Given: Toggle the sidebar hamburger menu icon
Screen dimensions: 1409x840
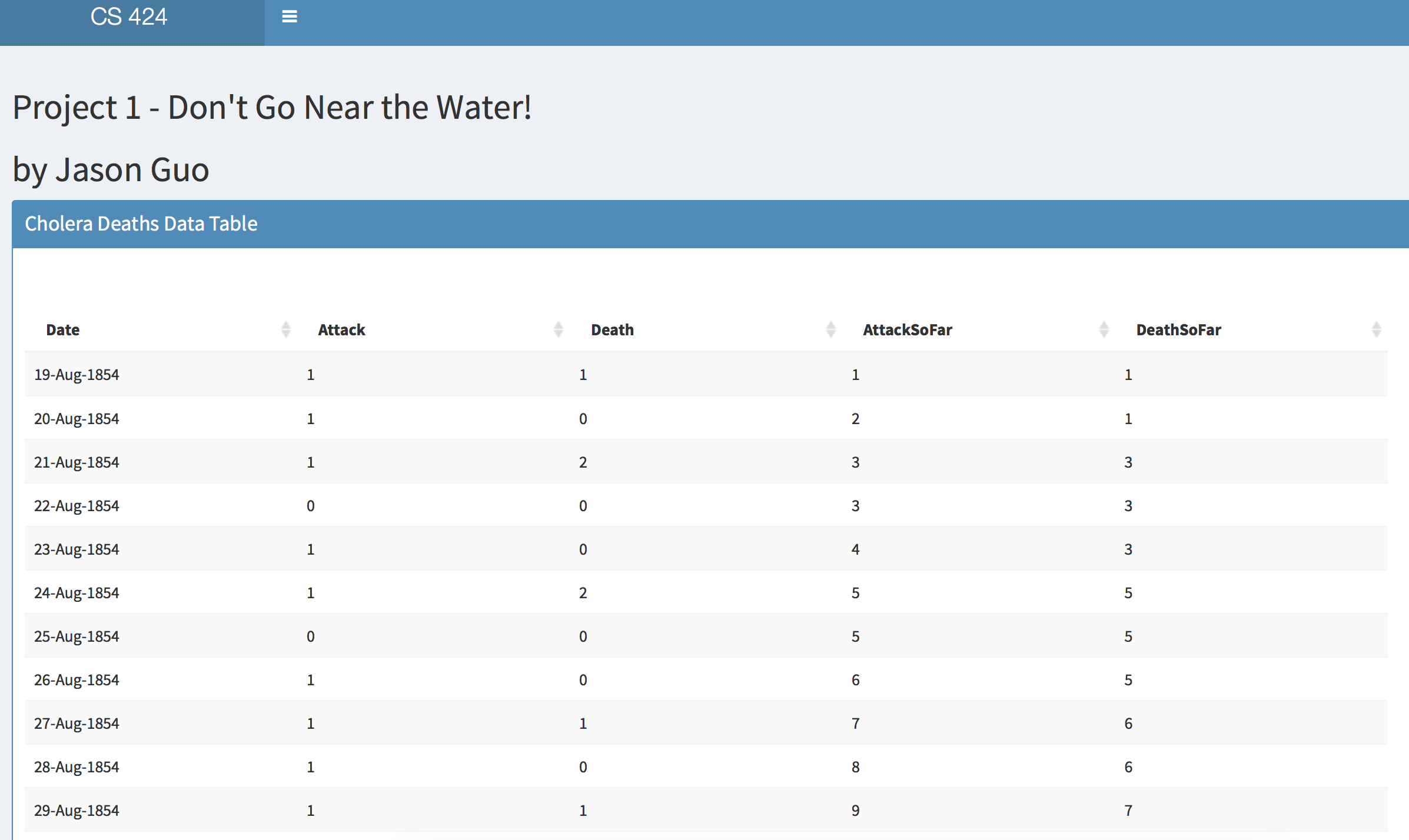Looking at the screenshot, I should [289, 16].
